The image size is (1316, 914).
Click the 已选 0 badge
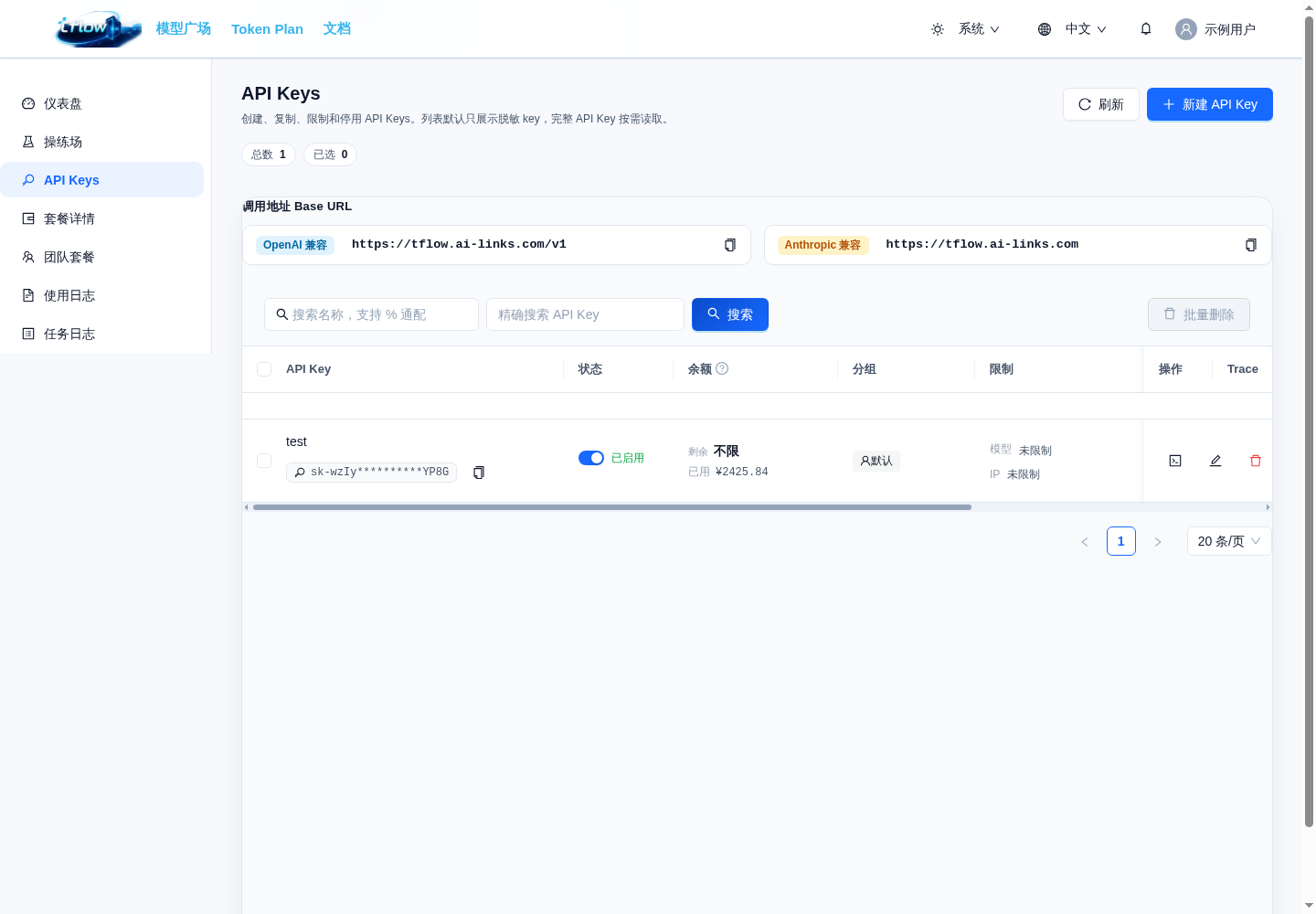(331, 154)
